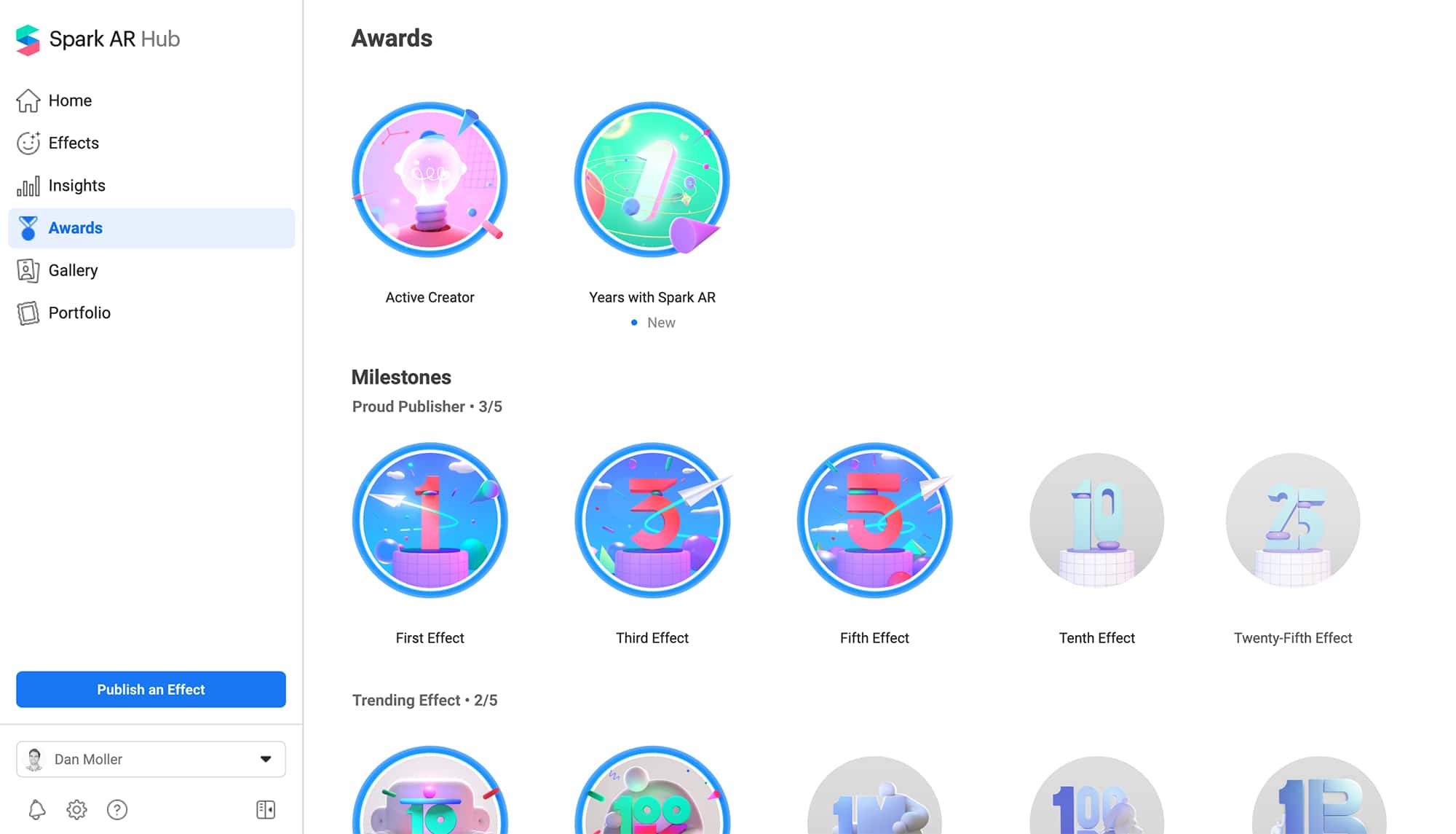Screen dimensions: 1456x834
Task: Click the settings gear icon
Action: click(77, 810)
